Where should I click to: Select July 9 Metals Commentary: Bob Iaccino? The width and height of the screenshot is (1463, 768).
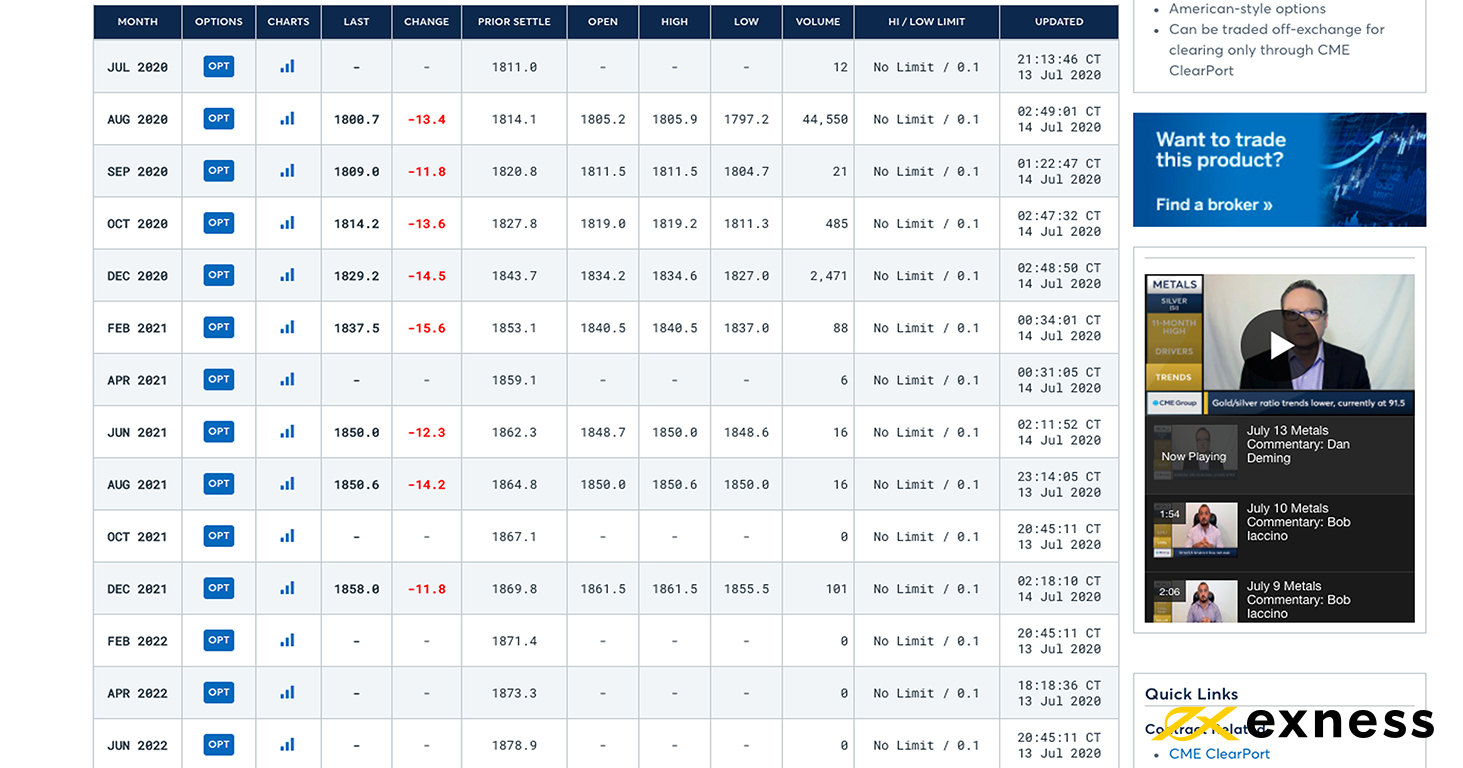[x=1280, y=599]
